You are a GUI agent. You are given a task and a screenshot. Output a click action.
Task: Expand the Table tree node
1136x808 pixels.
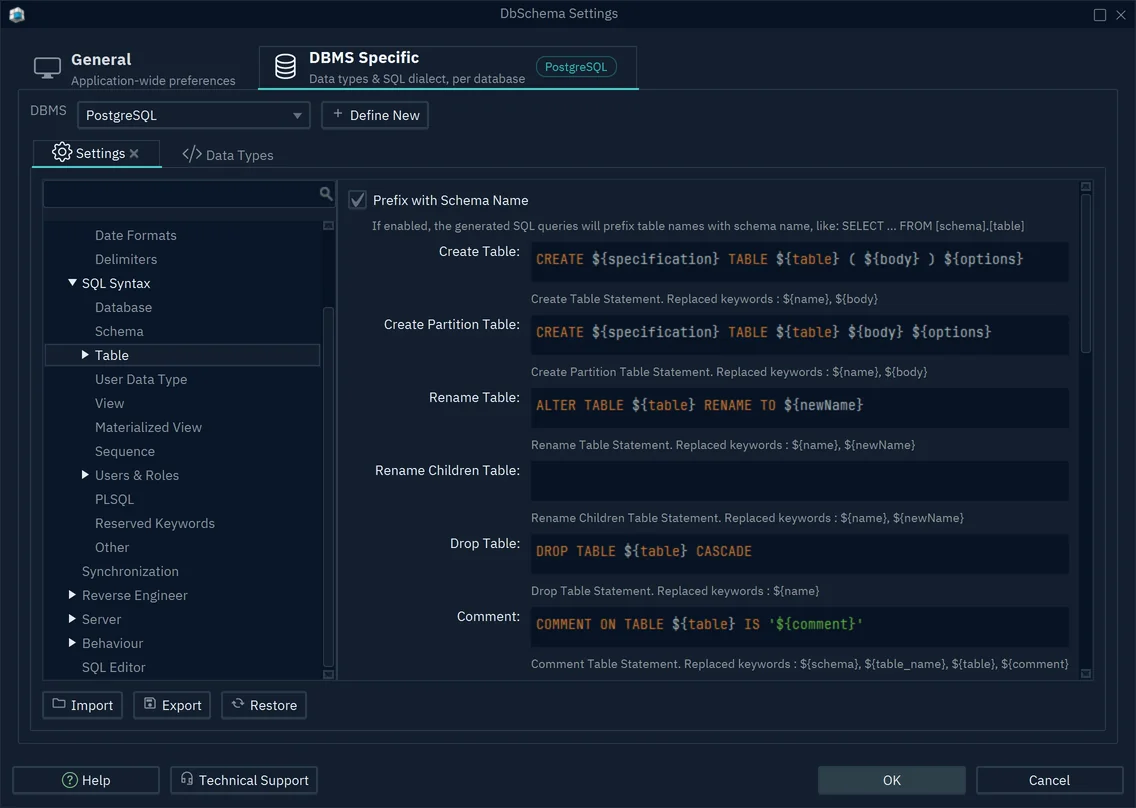[x=85, y=354]
